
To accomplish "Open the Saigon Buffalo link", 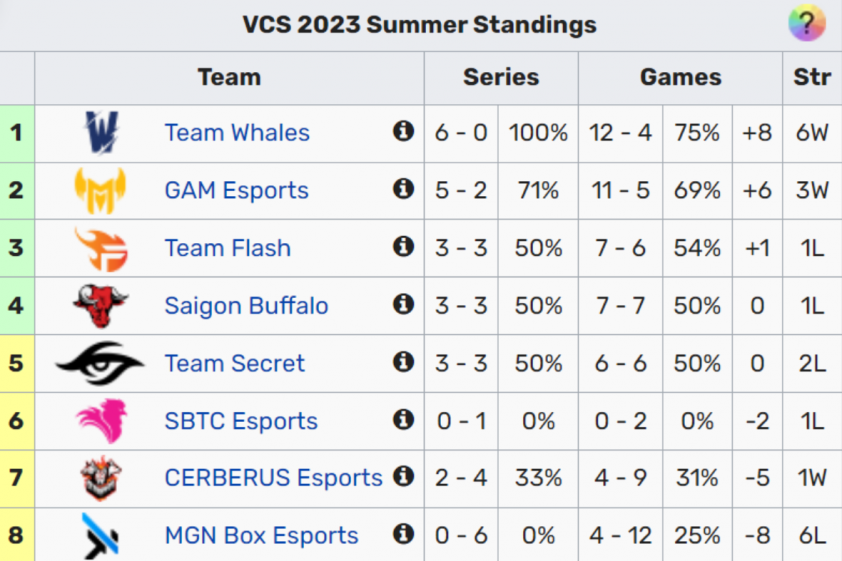I will (246, 306).
